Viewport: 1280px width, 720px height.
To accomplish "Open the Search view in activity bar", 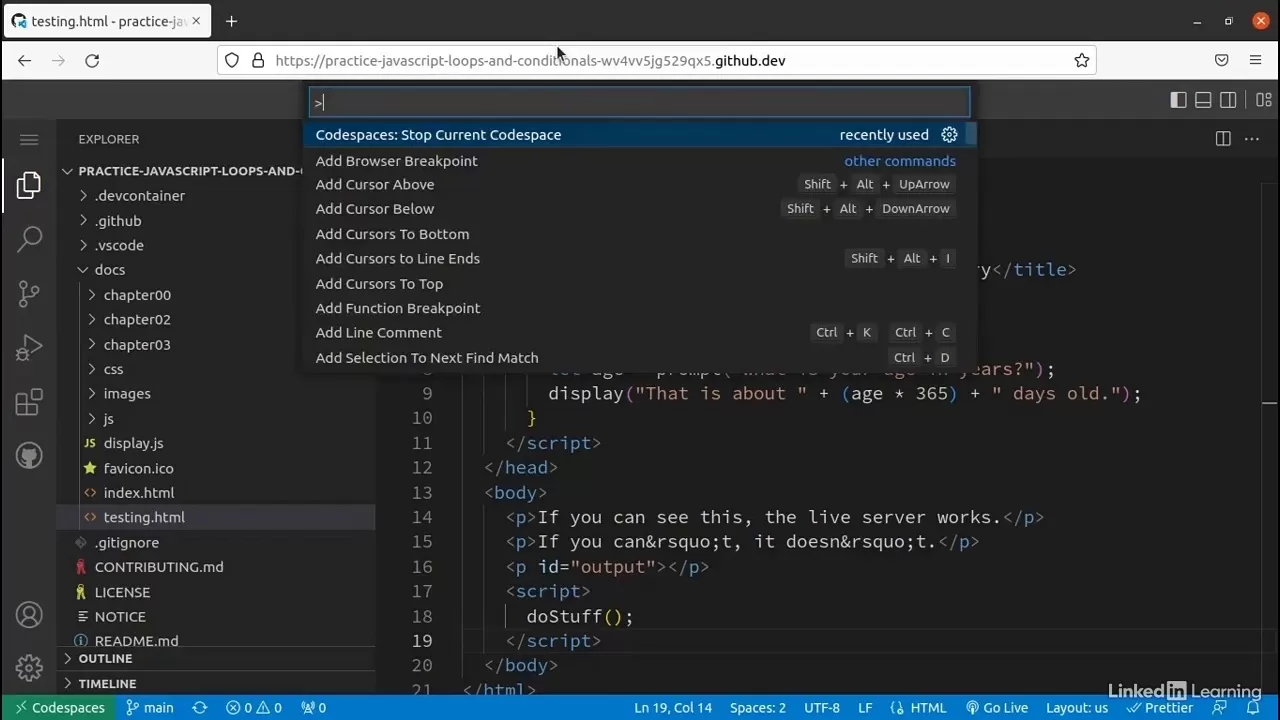I will pos(29,238).
